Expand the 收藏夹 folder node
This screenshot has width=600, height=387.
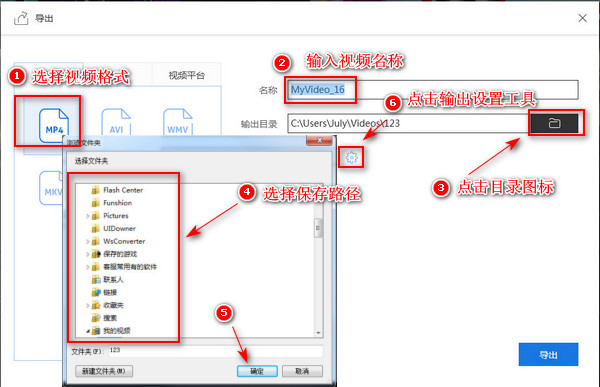87,305
